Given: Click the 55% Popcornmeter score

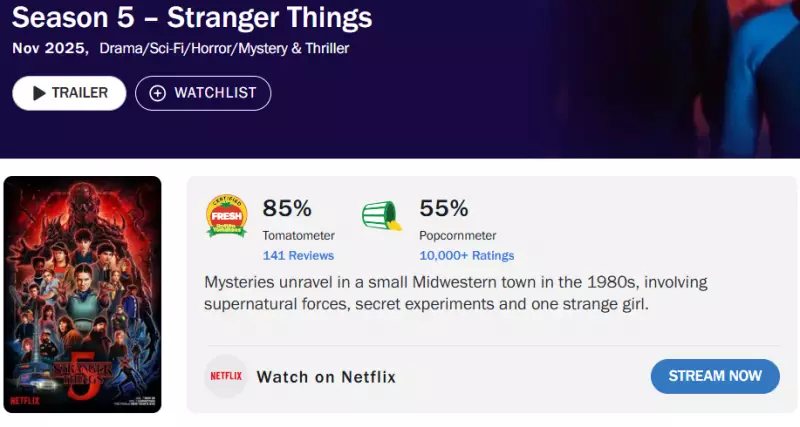Looking at the screenshot, I should pyautogui.click(x=444, y=209).
